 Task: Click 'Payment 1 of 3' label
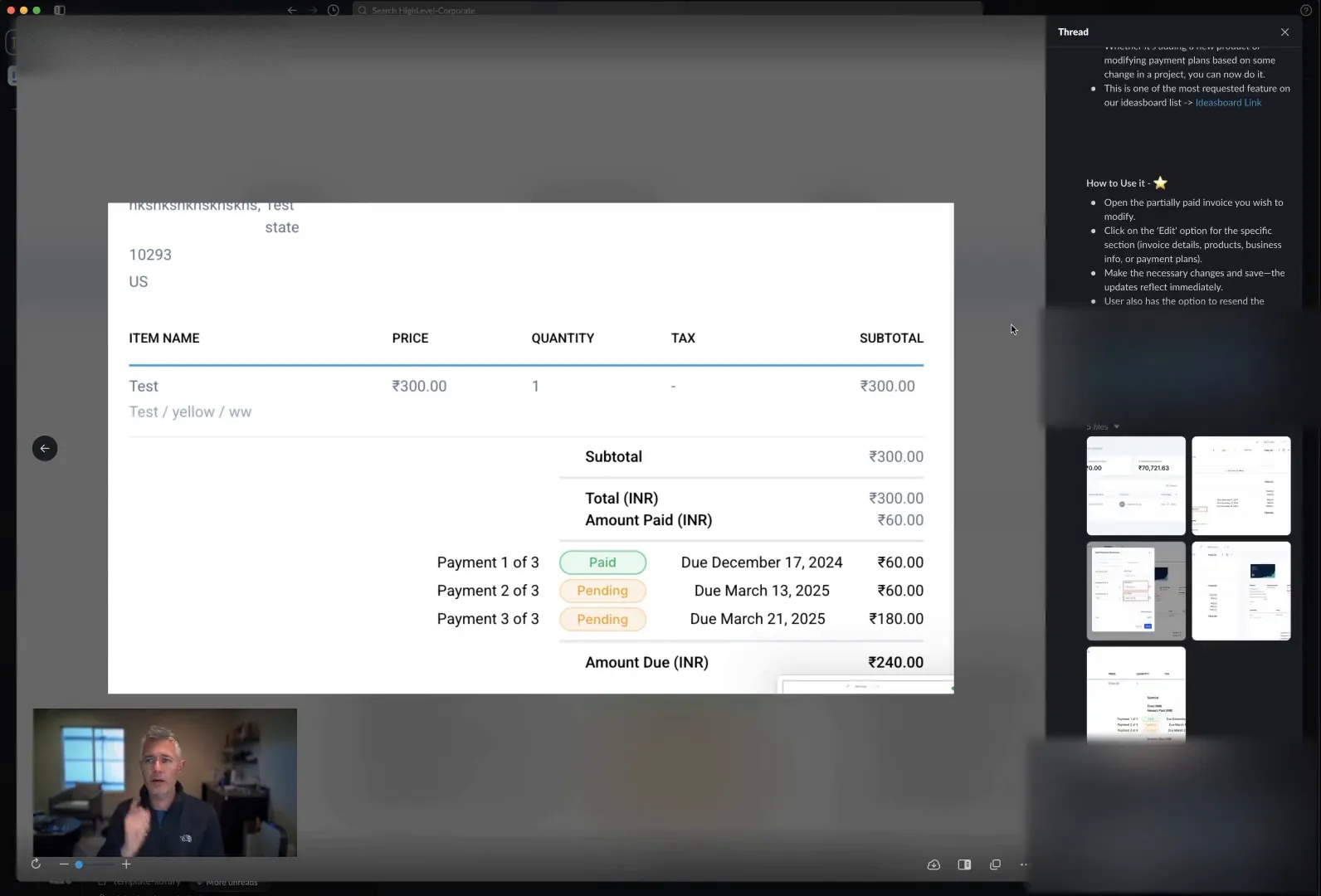pyautogui.click(x=488, y=562)
